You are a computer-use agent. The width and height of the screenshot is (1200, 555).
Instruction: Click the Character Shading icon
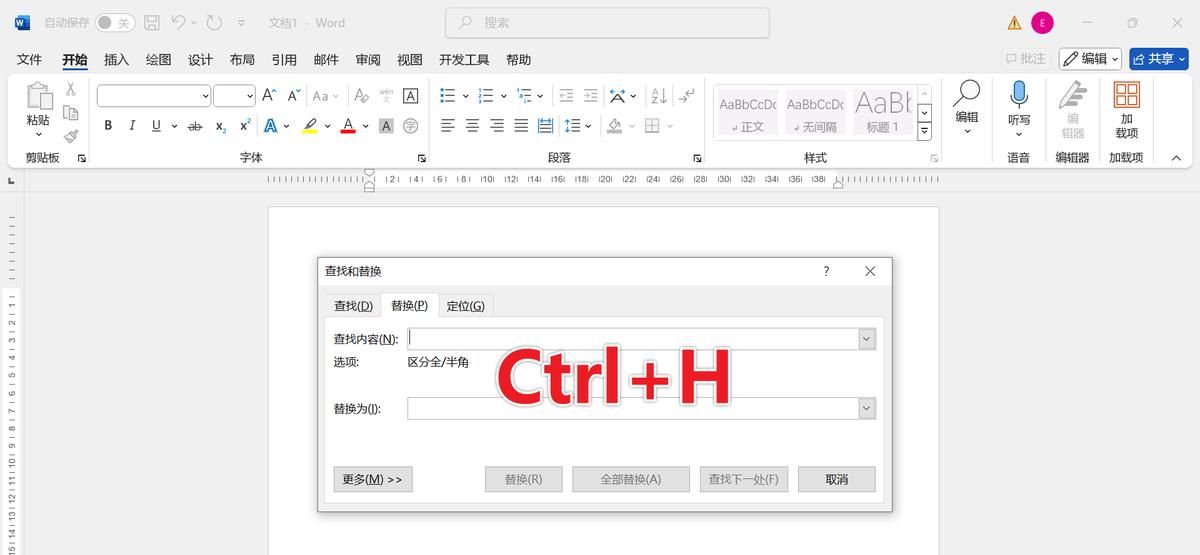[387, 126]
